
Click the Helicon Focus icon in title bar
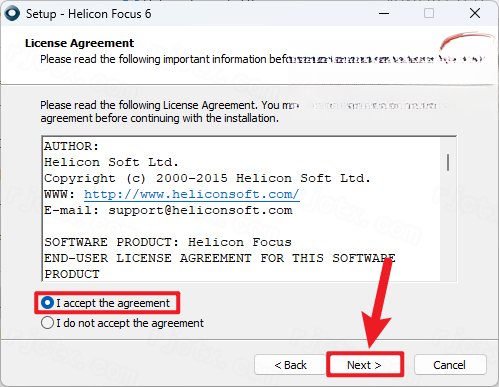[x=13, y=14]
